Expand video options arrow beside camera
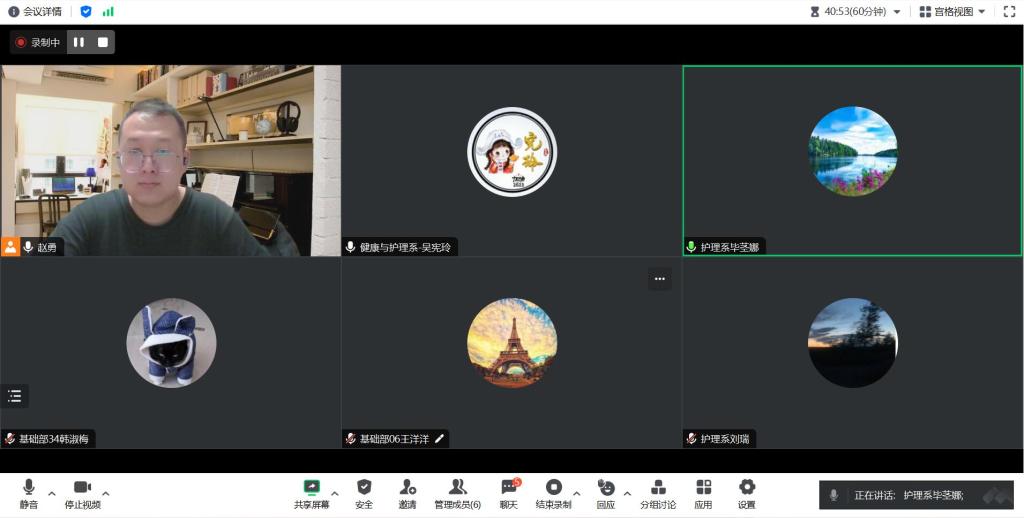This screenshot has height=518, width=1024. point(106,493)
